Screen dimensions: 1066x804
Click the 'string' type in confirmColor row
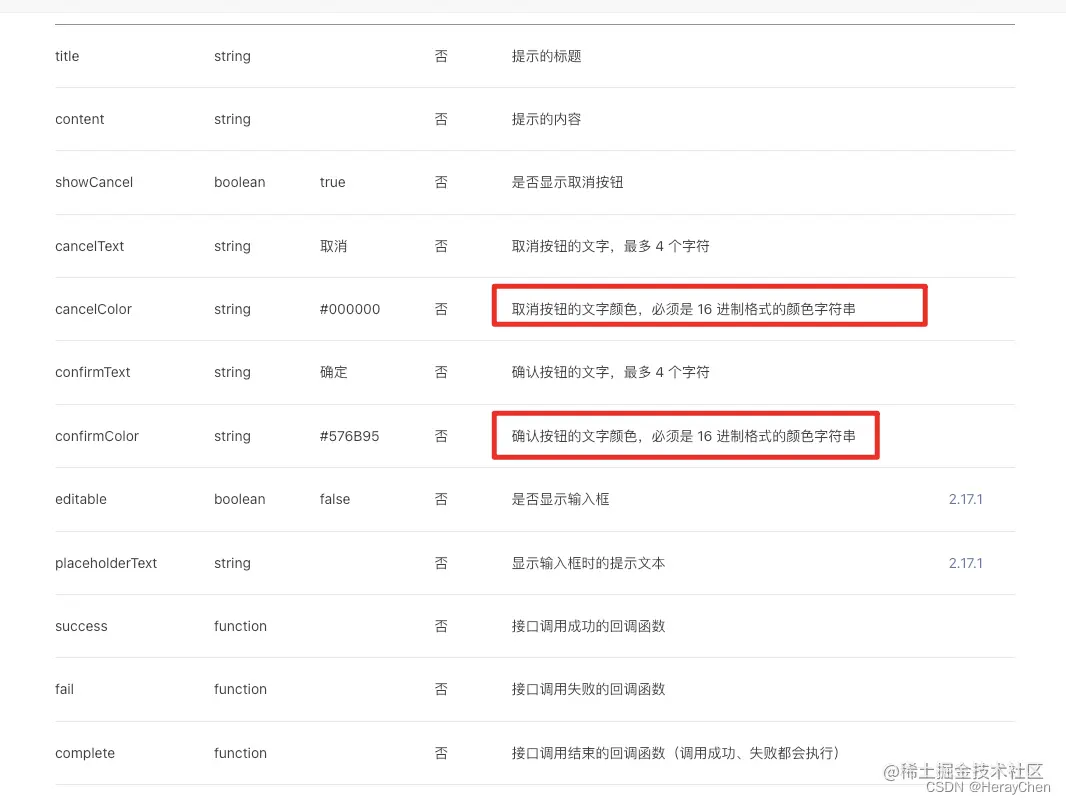232,436
